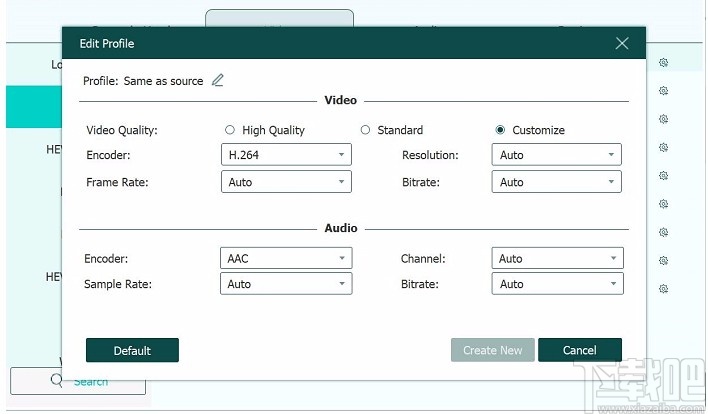Viewport: 708px width, 414px height.
Task: Expand the audio Bitrate dropdown
Action: pos(557,284)
